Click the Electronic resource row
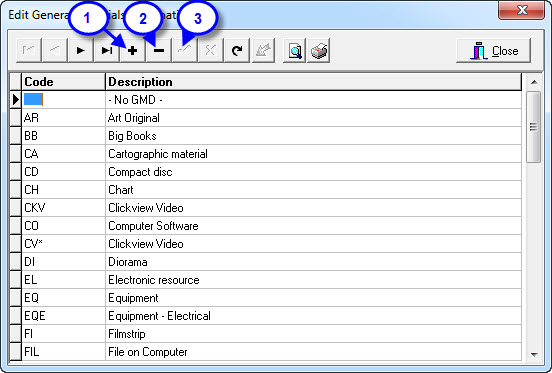Screen dimensions: 552x373 [266, 280]
